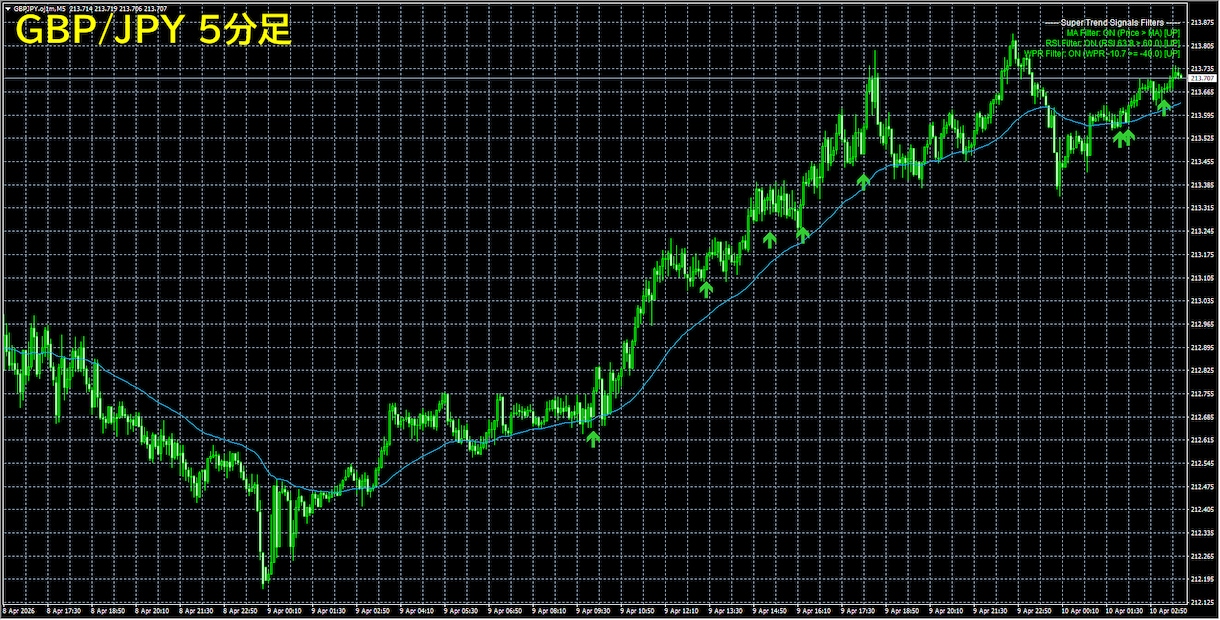Select the second green up-arrow from the left

[706, 289]
